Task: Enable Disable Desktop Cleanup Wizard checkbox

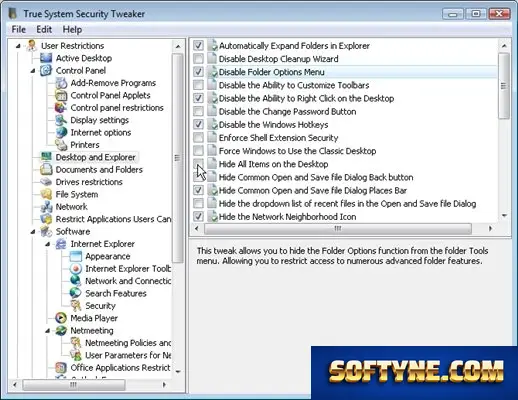Action: (198, 59)
